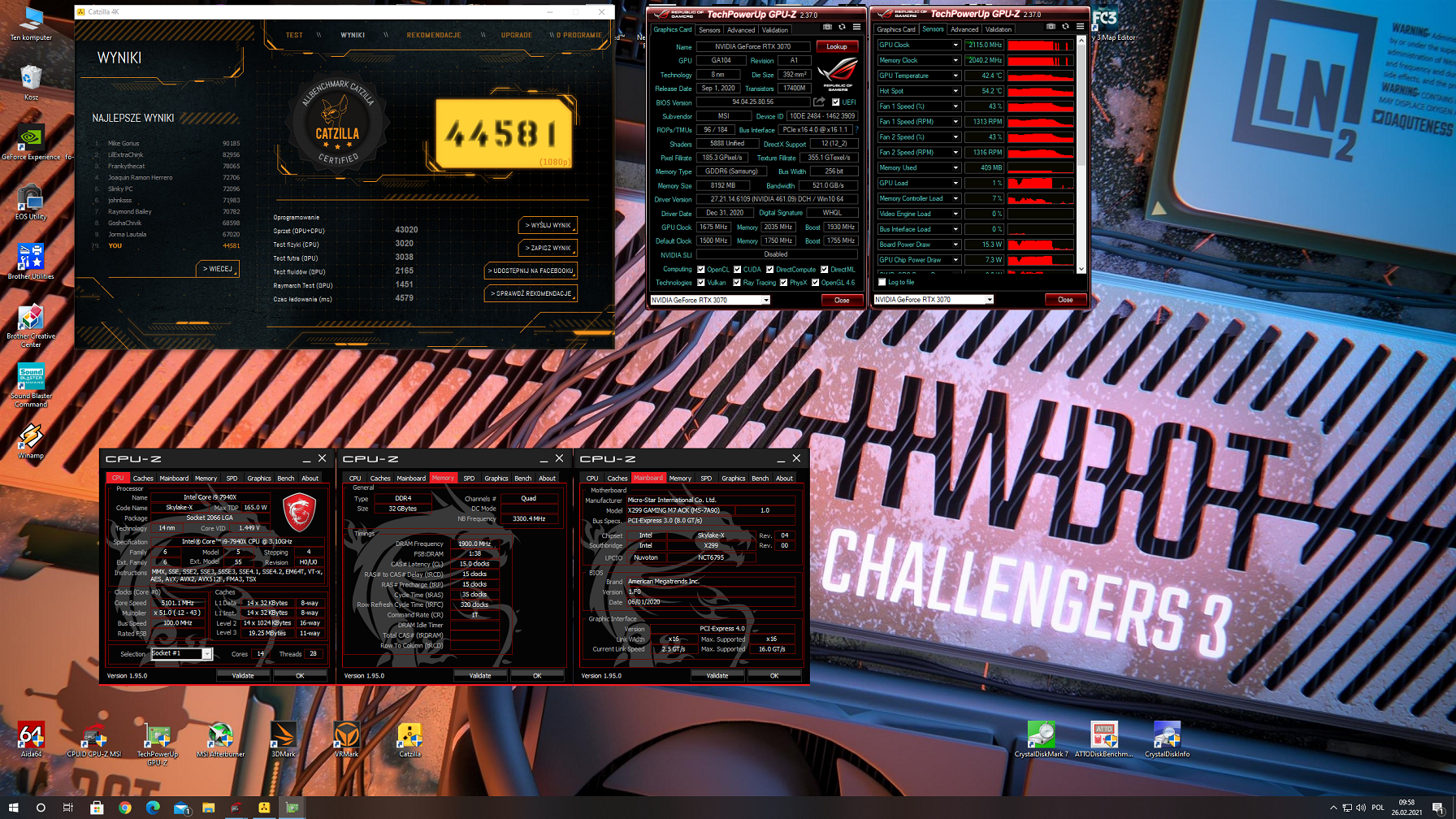Click BIOS share/export icon in GPU-Z
Screen dimensions: 1456x819
coord(820,102)
